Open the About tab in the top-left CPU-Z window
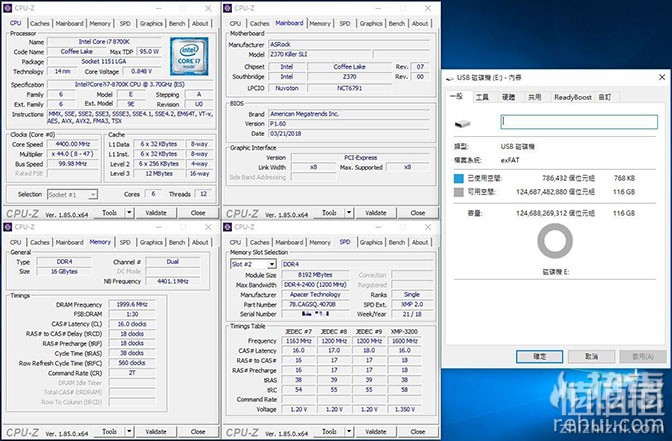 click(200, 24)
